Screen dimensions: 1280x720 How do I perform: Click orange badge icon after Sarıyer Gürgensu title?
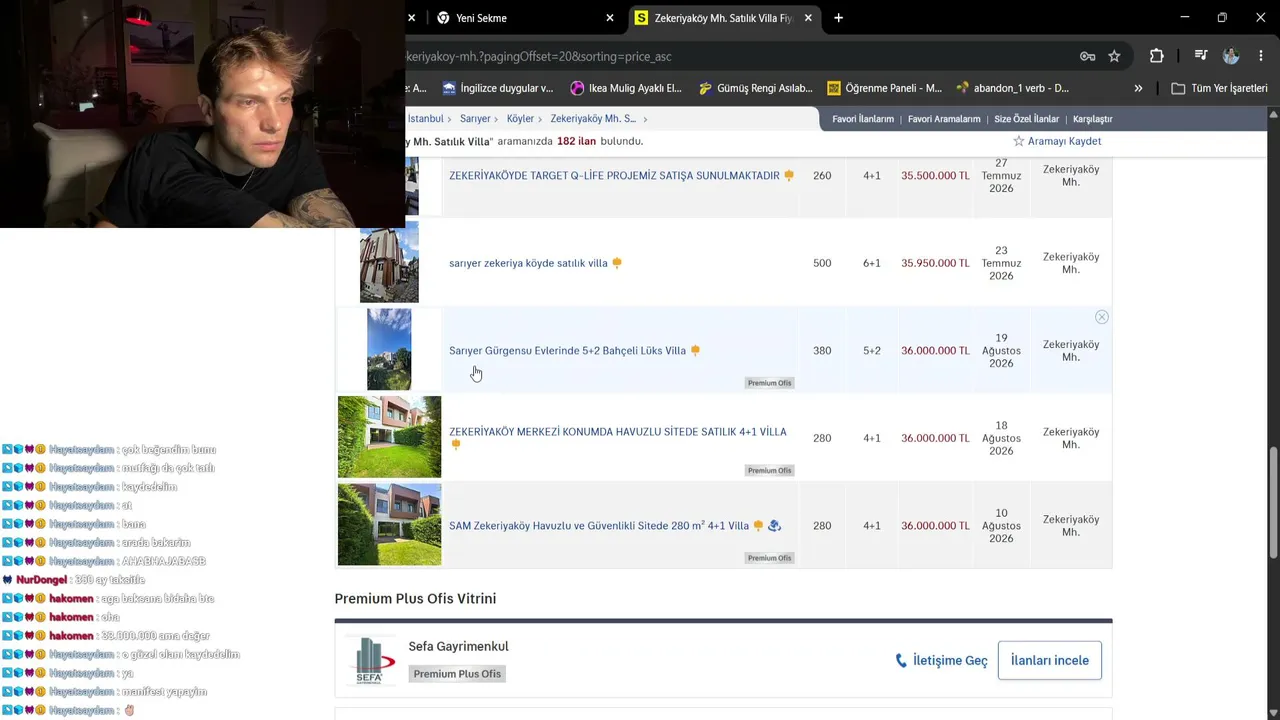[695, 351]
